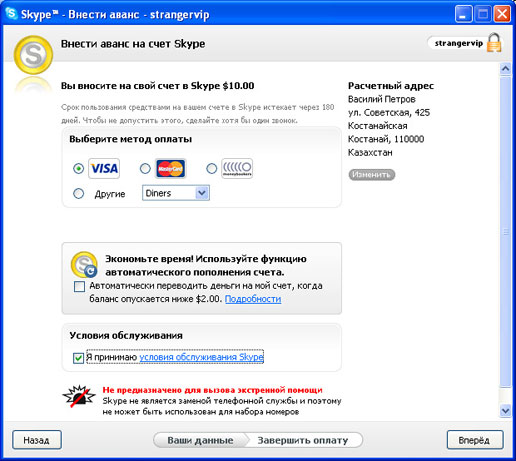Click the MasterCard logo
516x461 pixels.
point(171,168)
